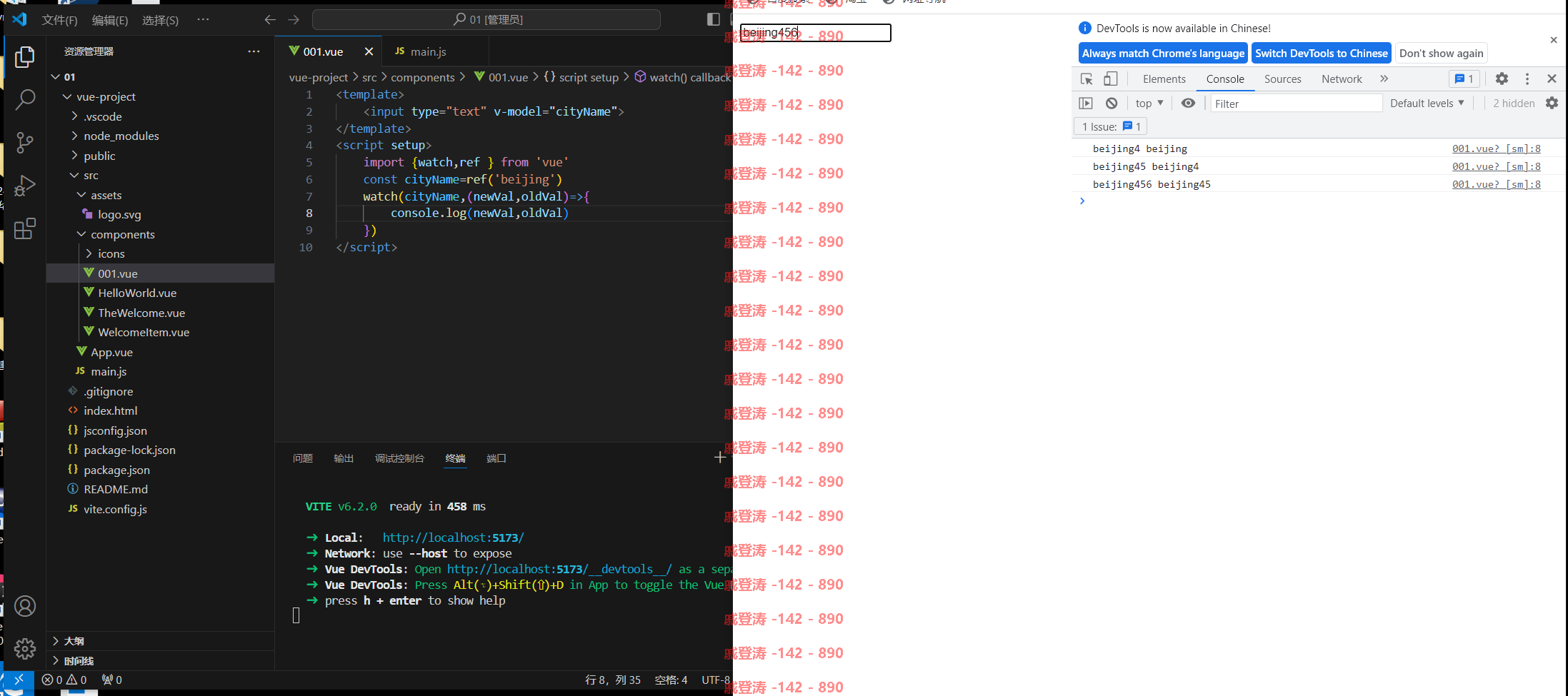Open the Sources DevTools tab
The image size is (1568, 696).
click(x=1282, y=79)
